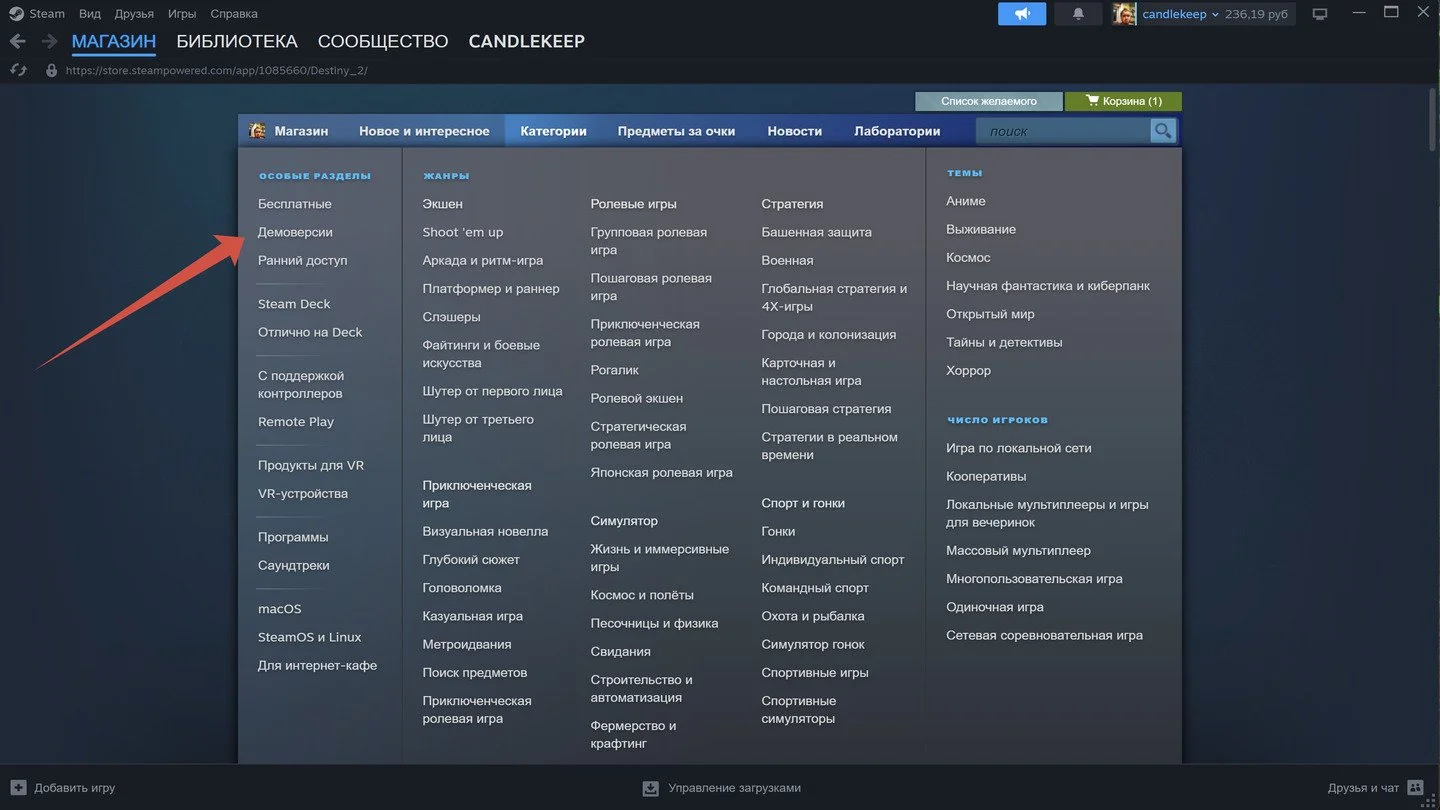1440x810 pixels.
Task: Open the Ранний доступ link
Action: coord(303,260)
